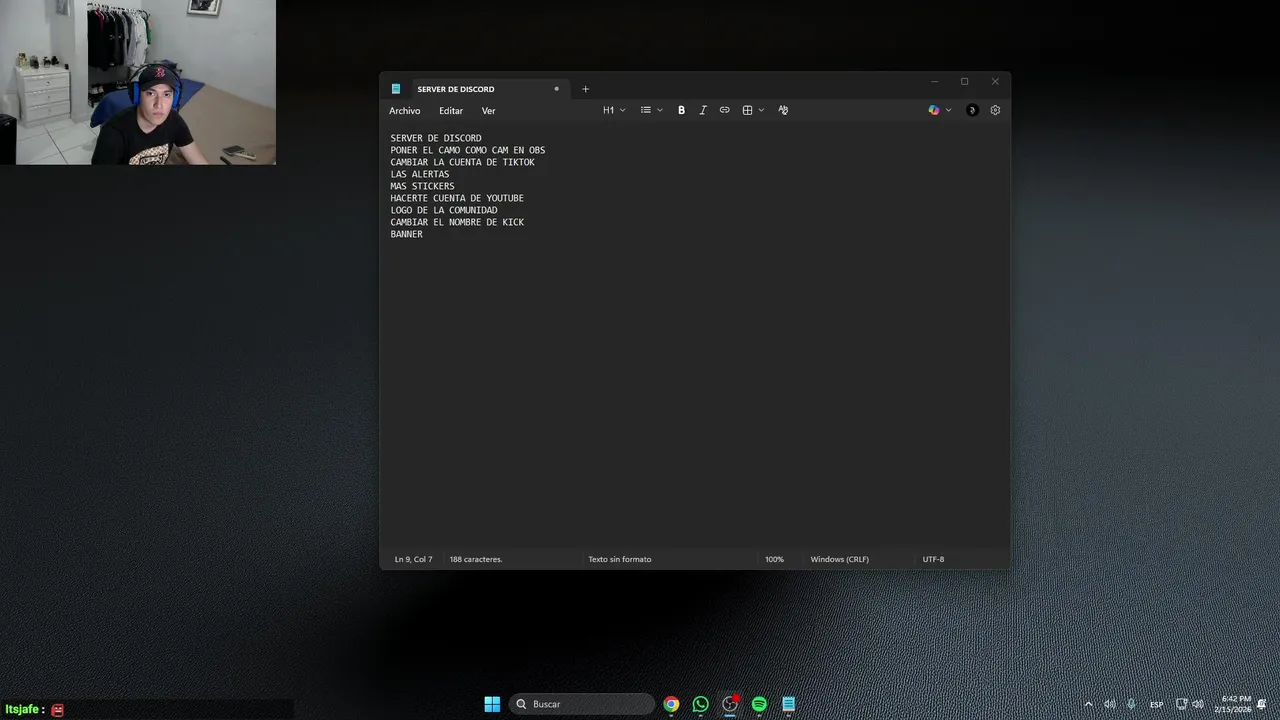Open the Archivo menu
The width and height of the screenshot is (1280, 720).
point(405,111)
